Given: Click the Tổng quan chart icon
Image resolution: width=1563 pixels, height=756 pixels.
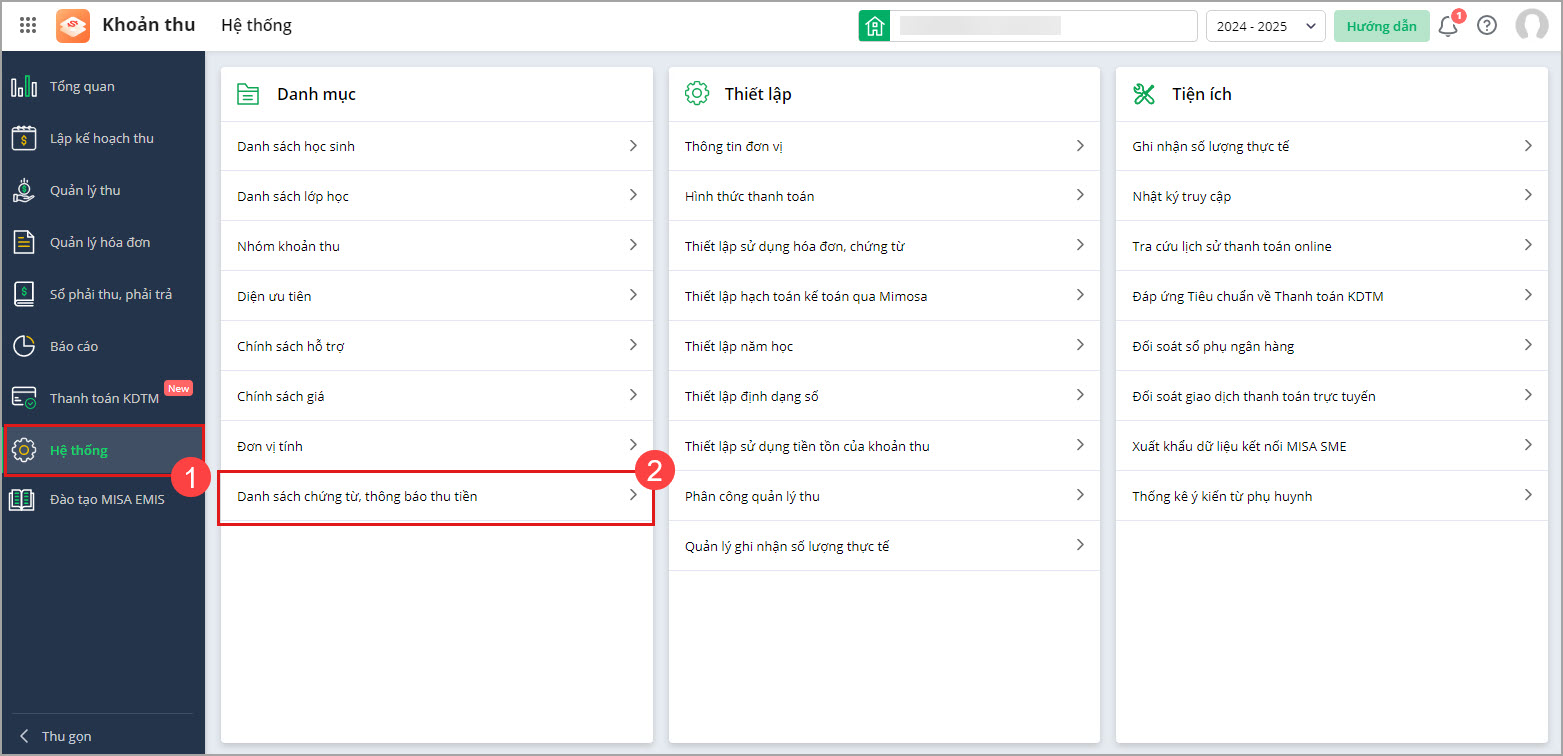Looking at the screenshot, I should coord(24,87).
